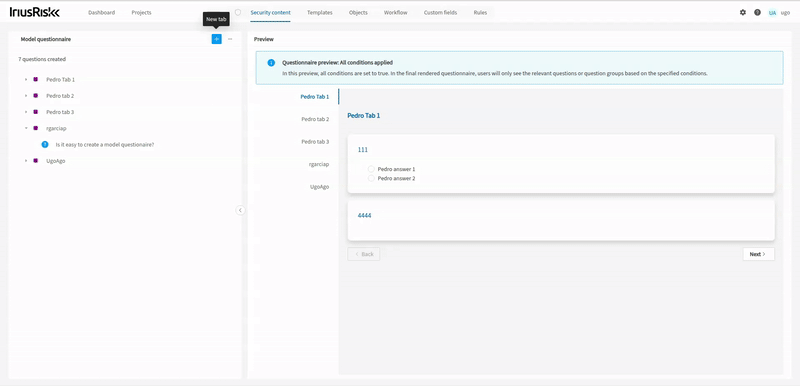800x387 pixels.
Task: Open the Model questionnaire more options menu
Action: [x=230, y=39]
